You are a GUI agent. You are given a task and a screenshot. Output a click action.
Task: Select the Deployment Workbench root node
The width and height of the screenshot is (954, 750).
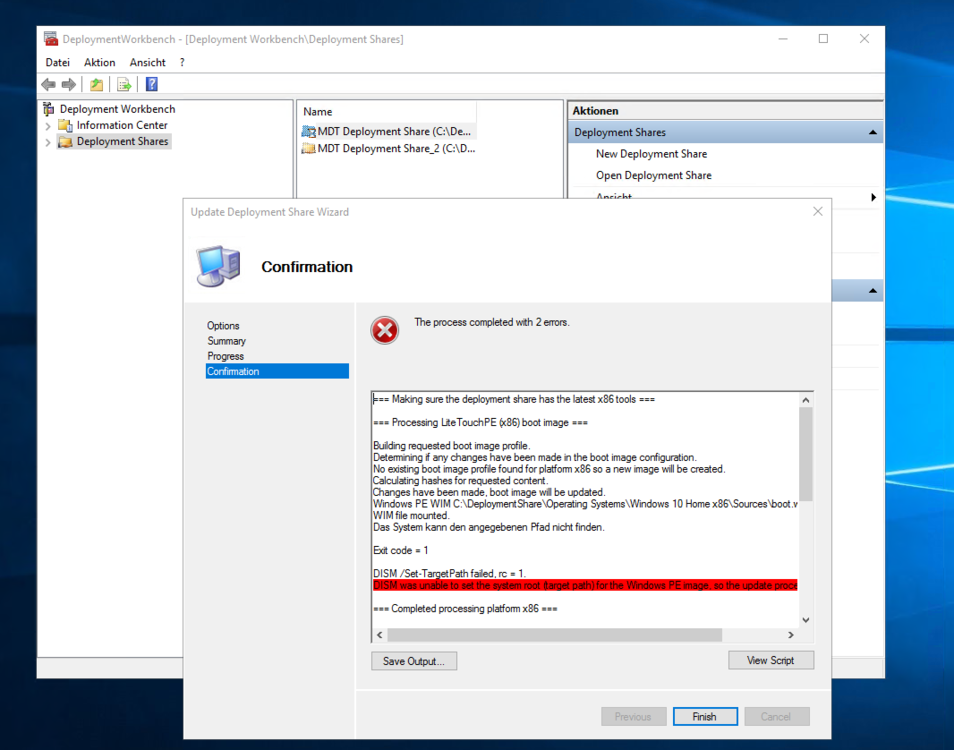pyautogui.click(x=116, y=109)
